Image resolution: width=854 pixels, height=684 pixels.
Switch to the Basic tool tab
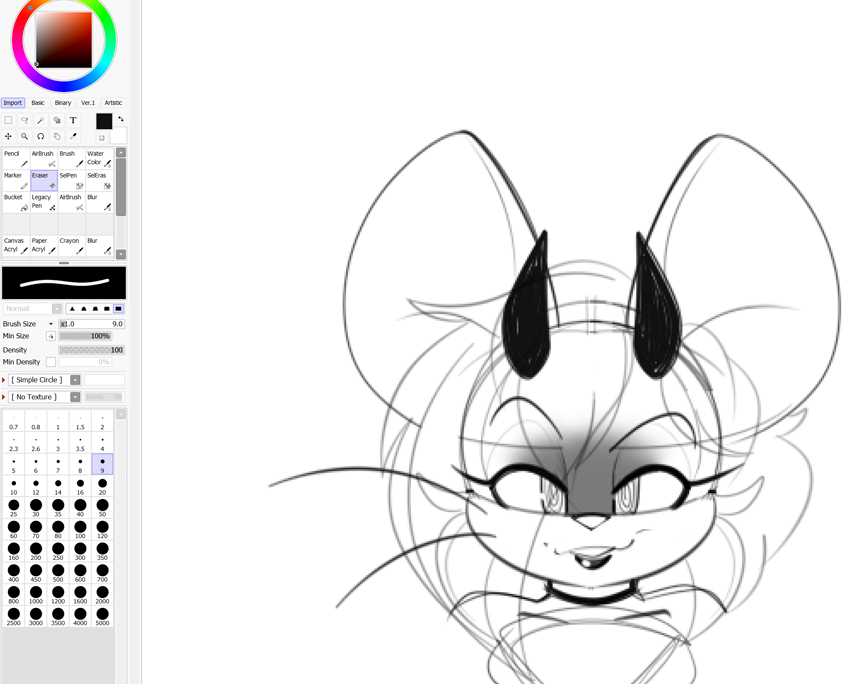38,103
